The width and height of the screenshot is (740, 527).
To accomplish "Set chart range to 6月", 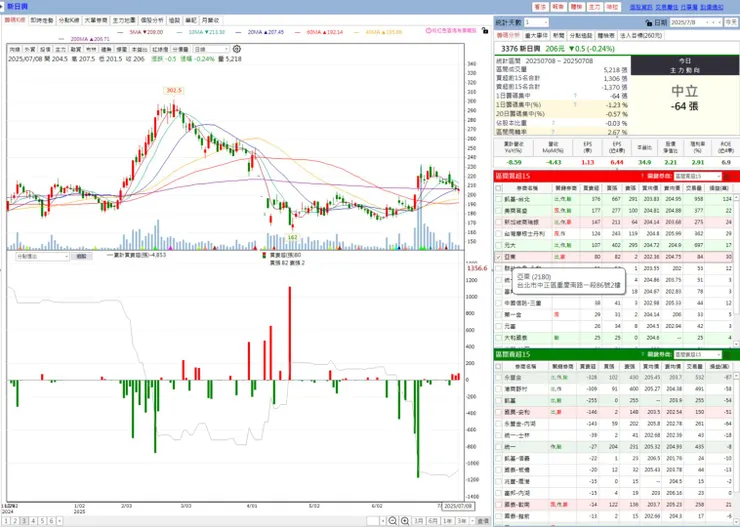I will (432, 521).
